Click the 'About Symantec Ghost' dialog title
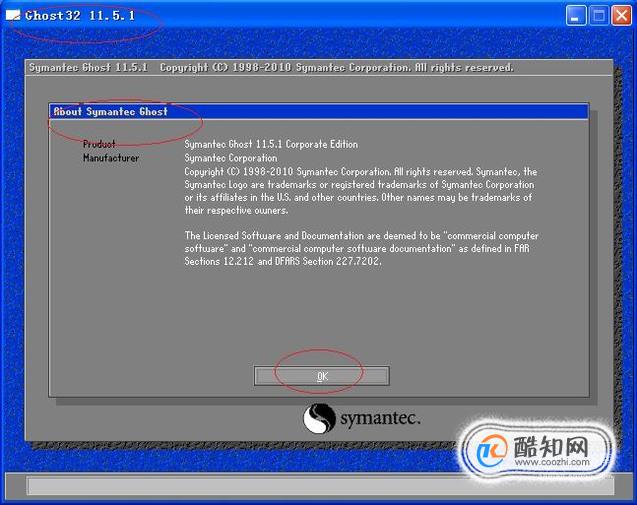637x505 pixels. coord(110,111)
